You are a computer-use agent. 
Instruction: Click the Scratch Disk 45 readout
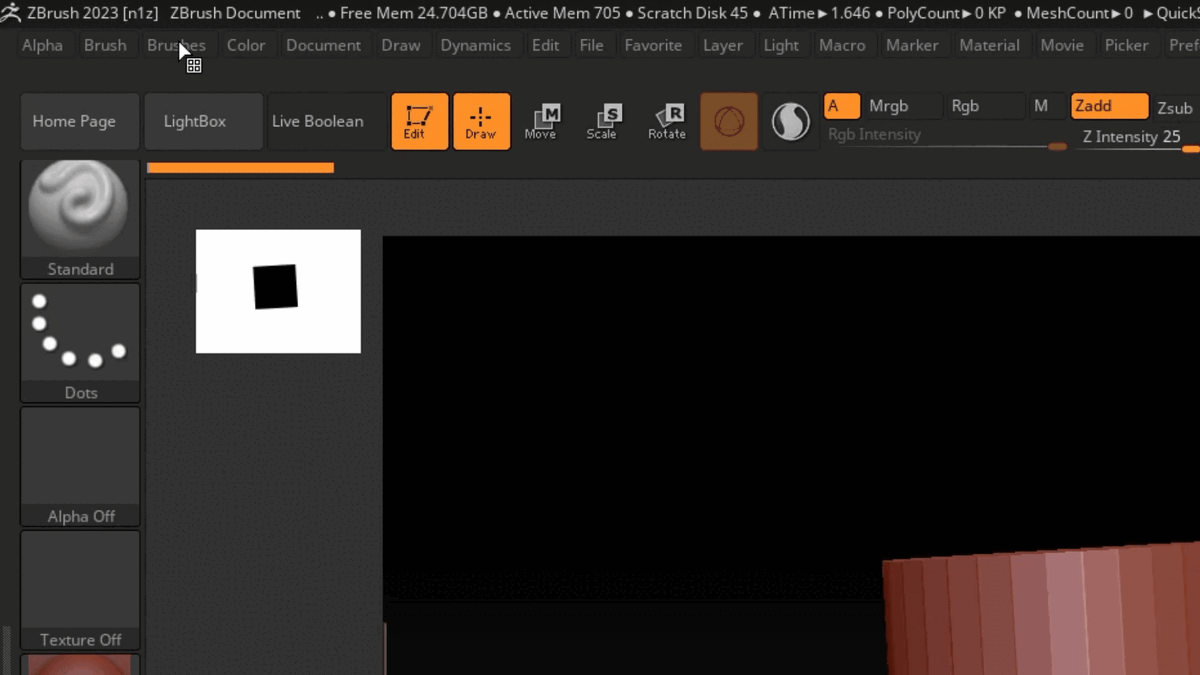coord(692,13)
